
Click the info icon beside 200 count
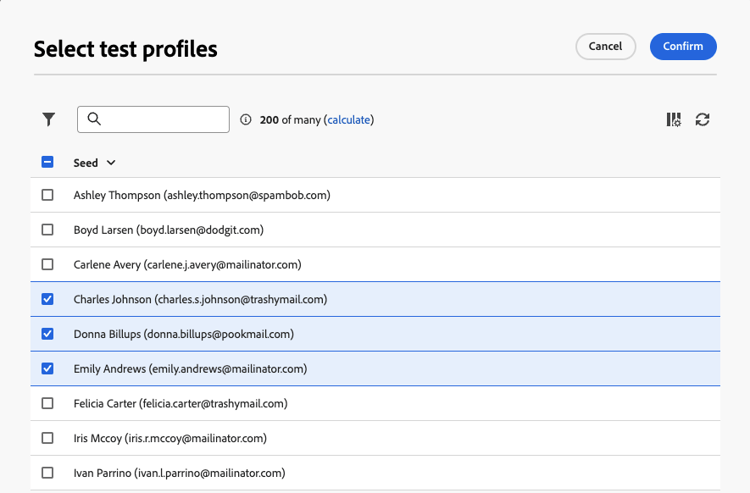point(246,120)
